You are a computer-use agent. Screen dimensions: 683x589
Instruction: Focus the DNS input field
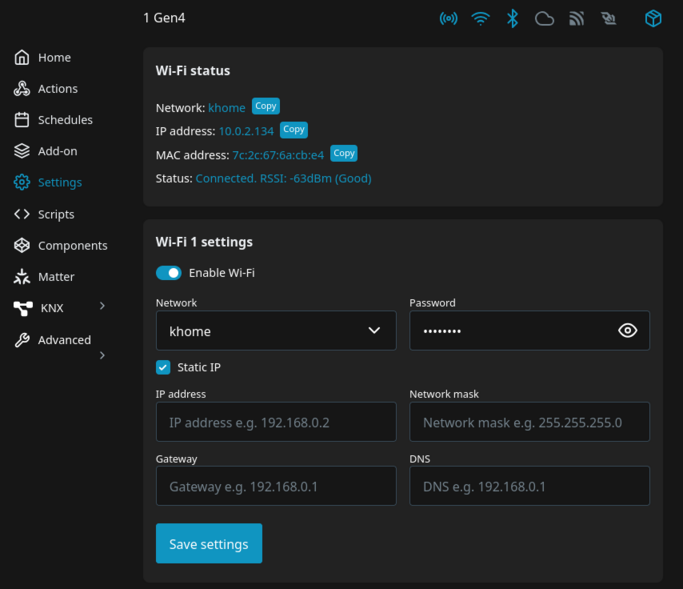coord(529,486)
